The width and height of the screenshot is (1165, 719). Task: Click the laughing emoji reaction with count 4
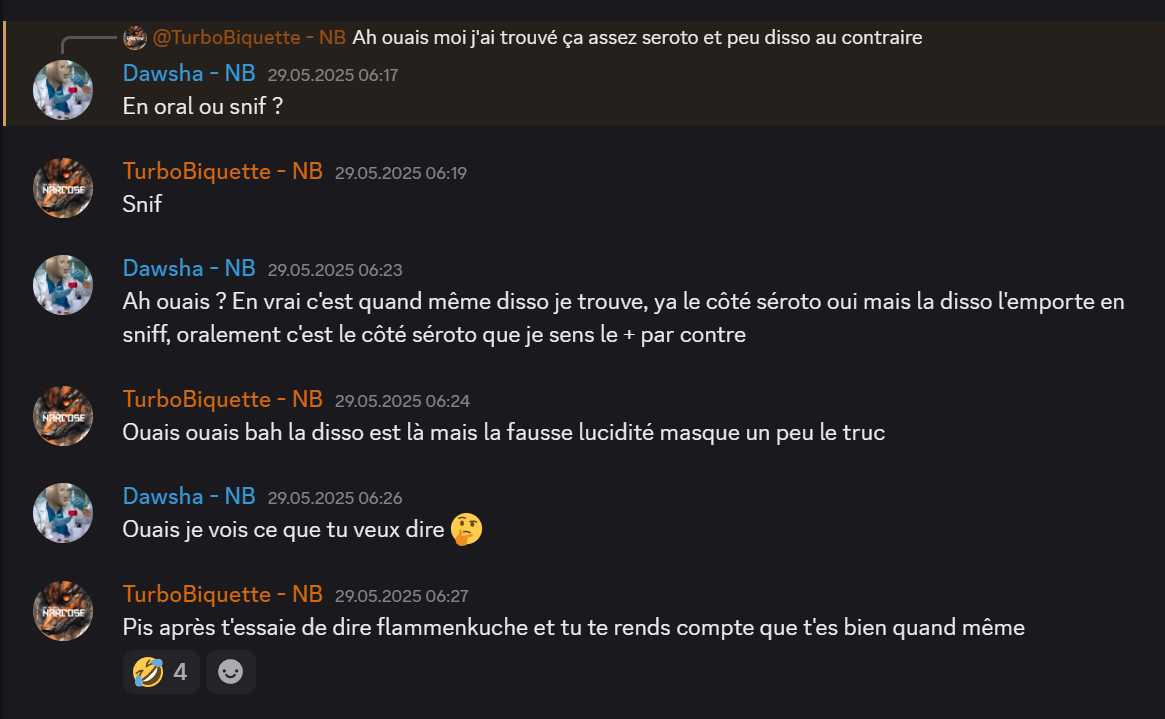[160, 672]
